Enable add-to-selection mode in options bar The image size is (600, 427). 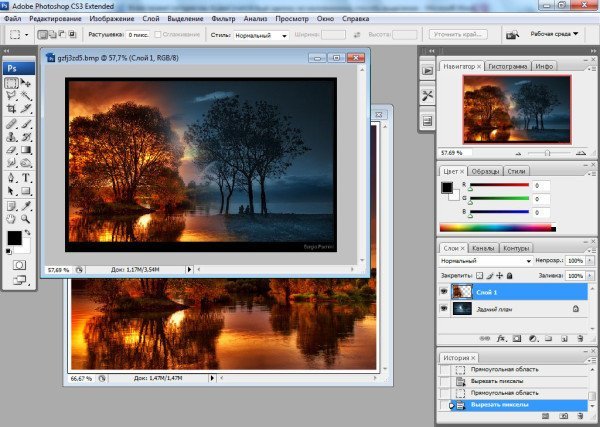[x=53, y=34]
